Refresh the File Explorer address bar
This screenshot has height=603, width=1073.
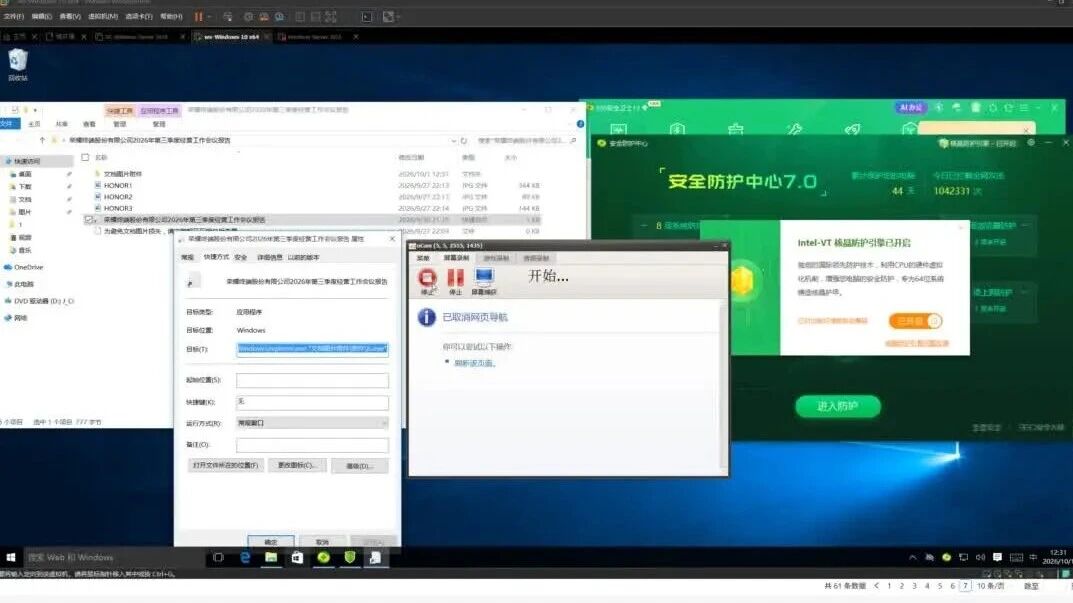tap(464, 140)
